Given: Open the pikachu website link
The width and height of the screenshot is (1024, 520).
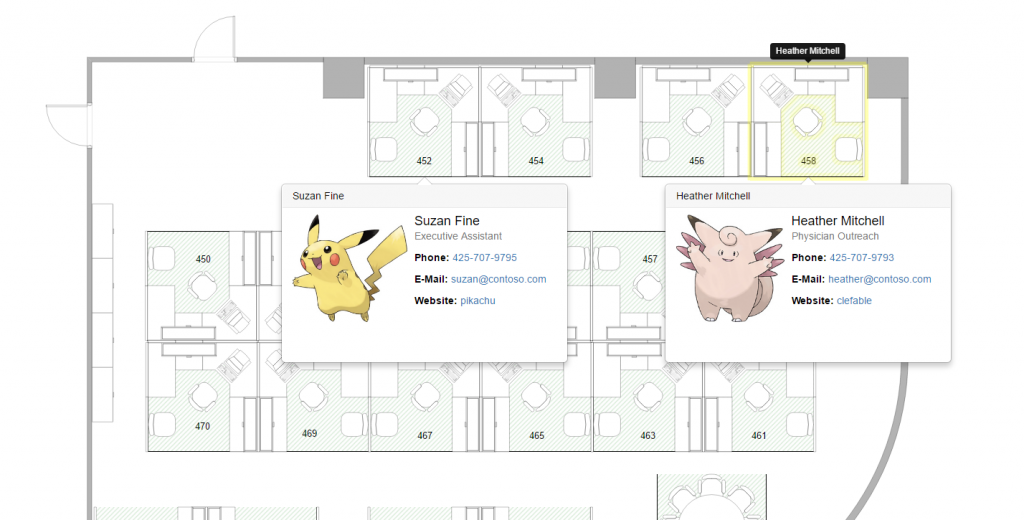Looking at the screenshot, I should 477,301.
